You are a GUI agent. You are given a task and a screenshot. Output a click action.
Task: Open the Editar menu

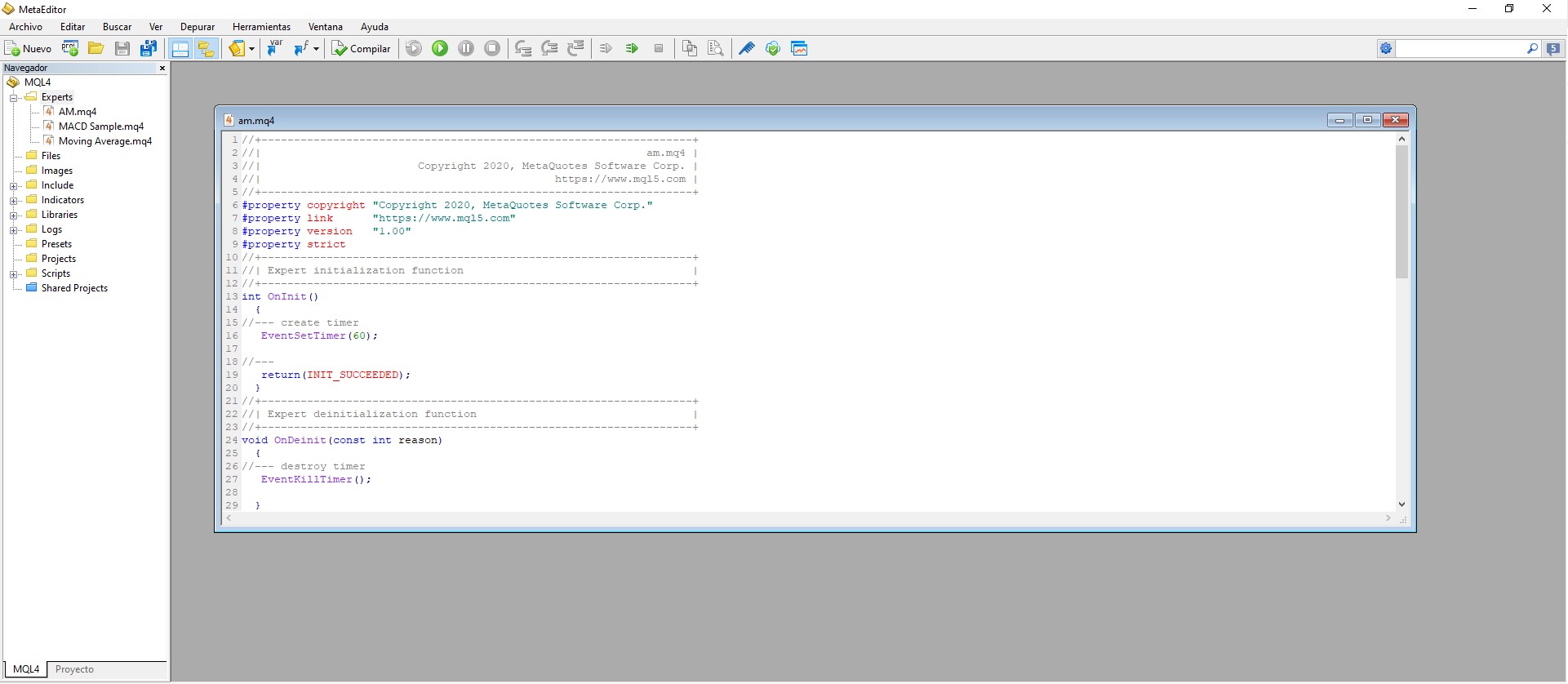click(73, 27)
